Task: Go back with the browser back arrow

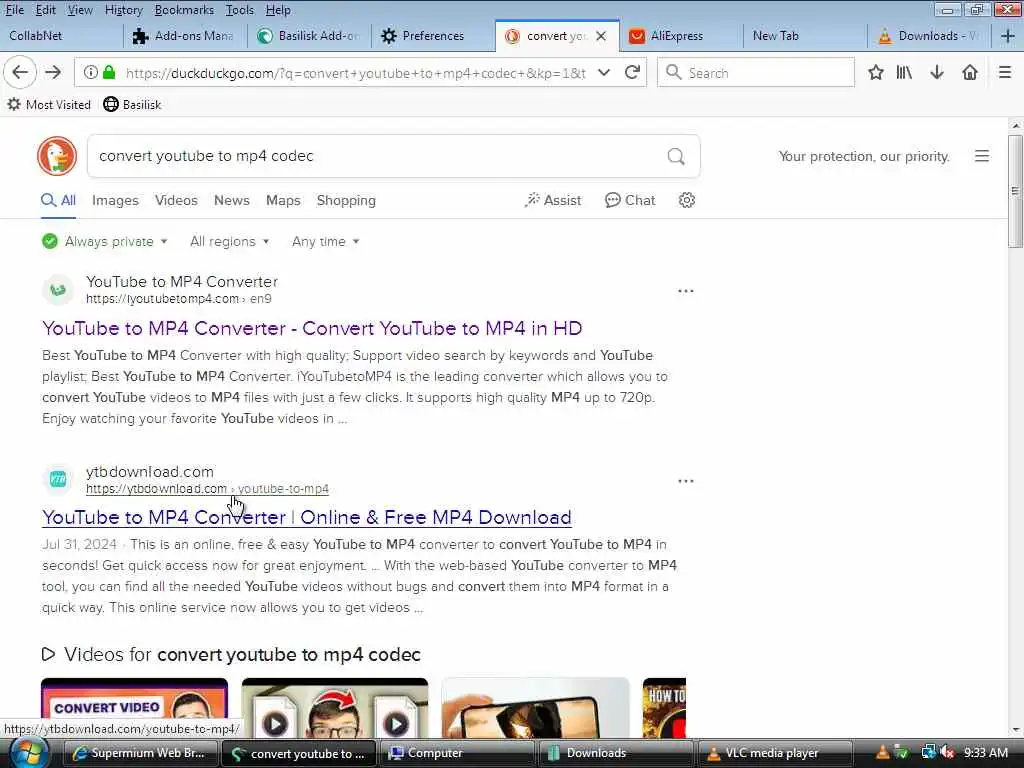Action: (20, 72)
